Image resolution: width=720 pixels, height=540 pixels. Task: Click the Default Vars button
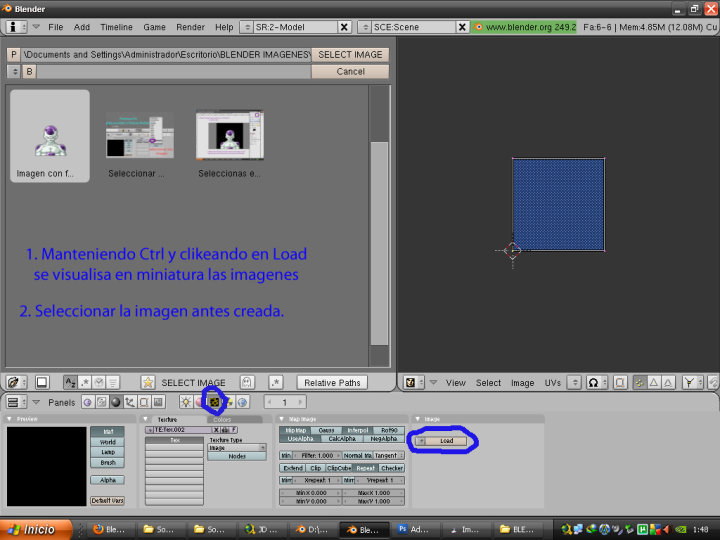(x=107, y=501)
